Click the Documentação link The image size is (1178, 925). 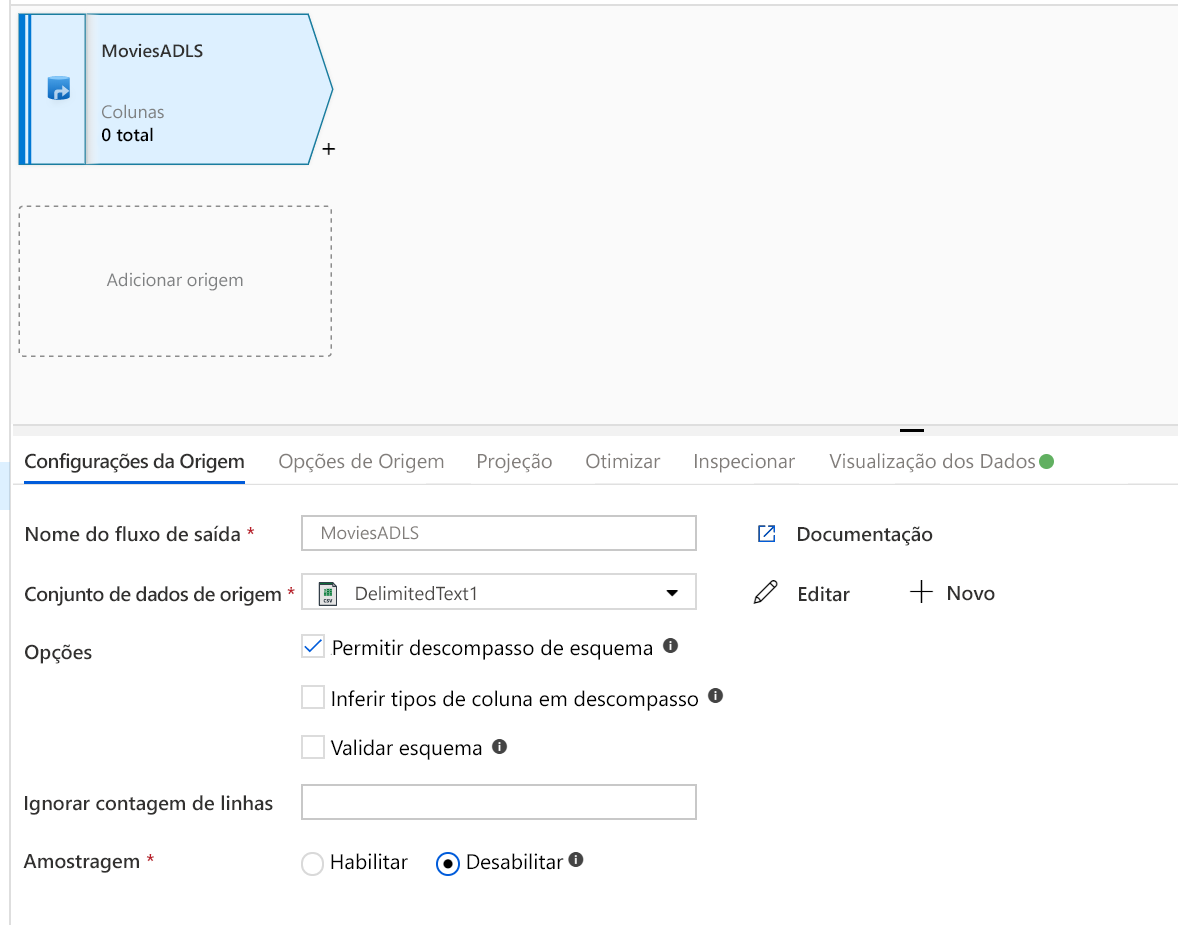pyautogui.click(x=864, y=533)
